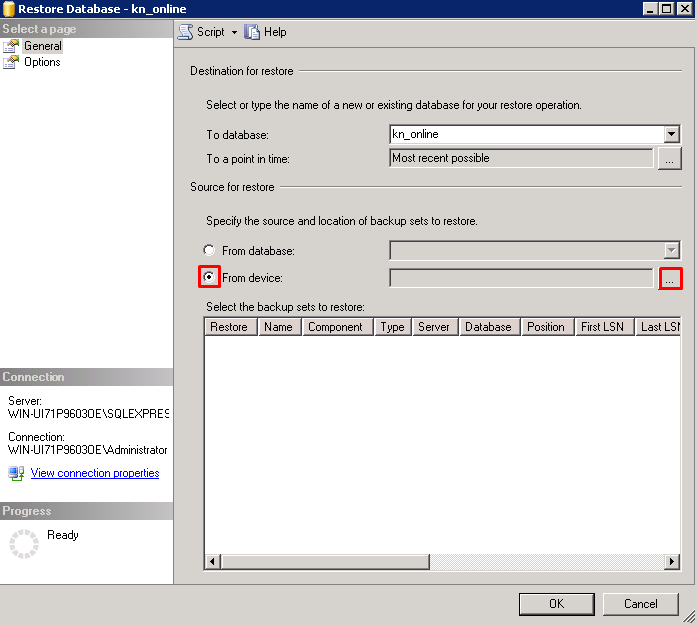Click the Position column header

[x=548, y=327]
